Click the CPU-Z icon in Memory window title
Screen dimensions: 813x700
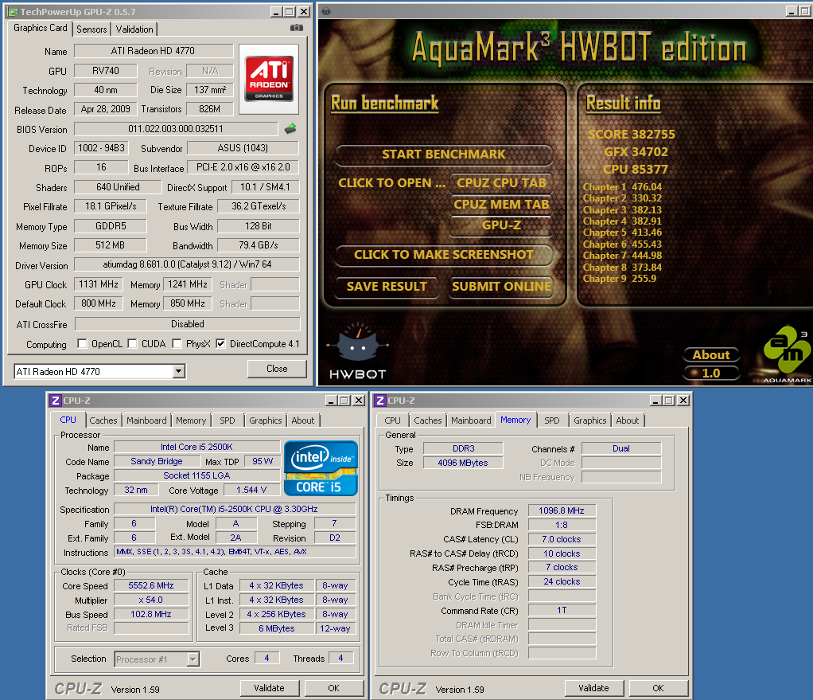click(380, 400)
